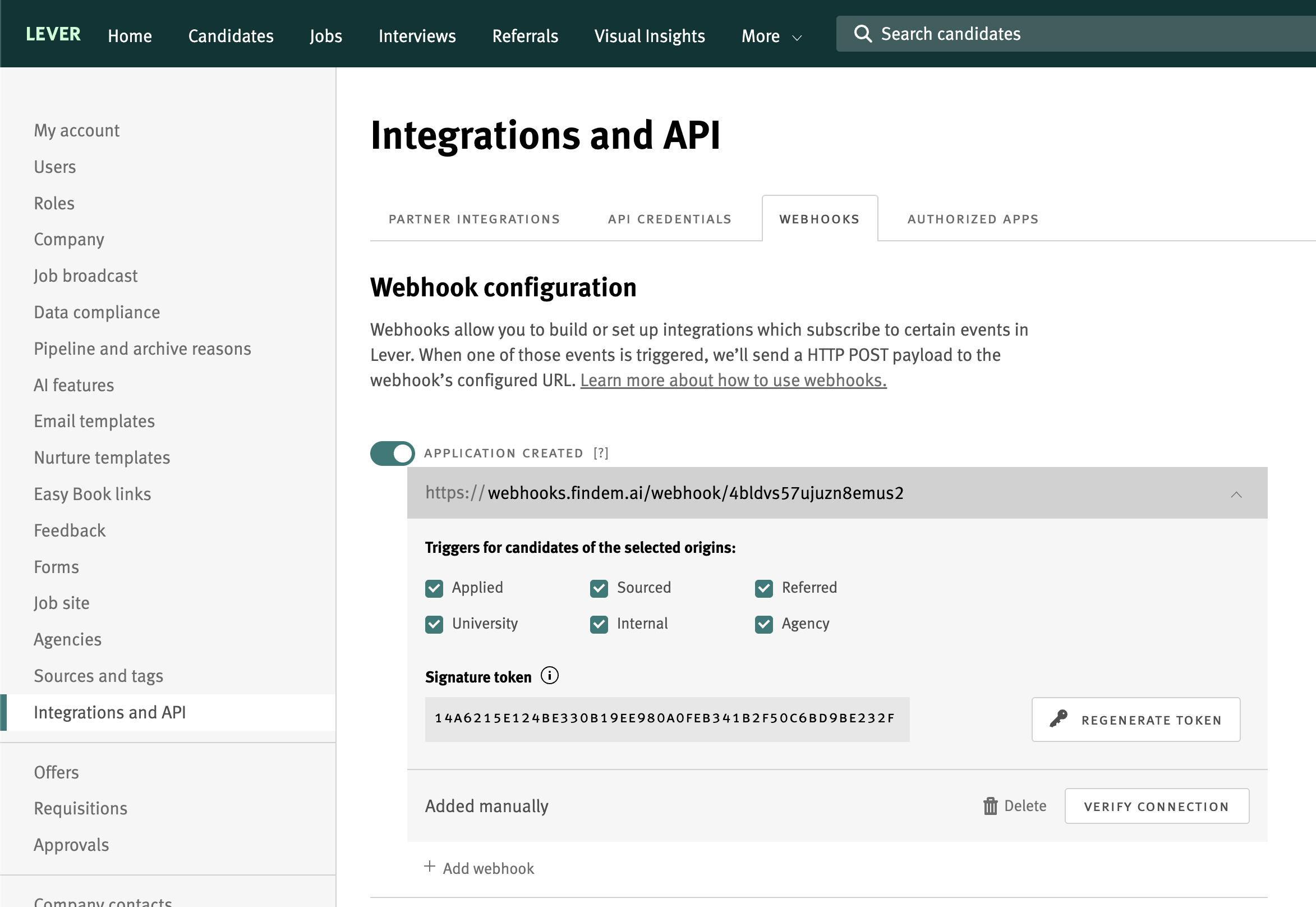Open Data compliance settings
Viewport: 1316px width, 907px height.
tap(96, 313)
